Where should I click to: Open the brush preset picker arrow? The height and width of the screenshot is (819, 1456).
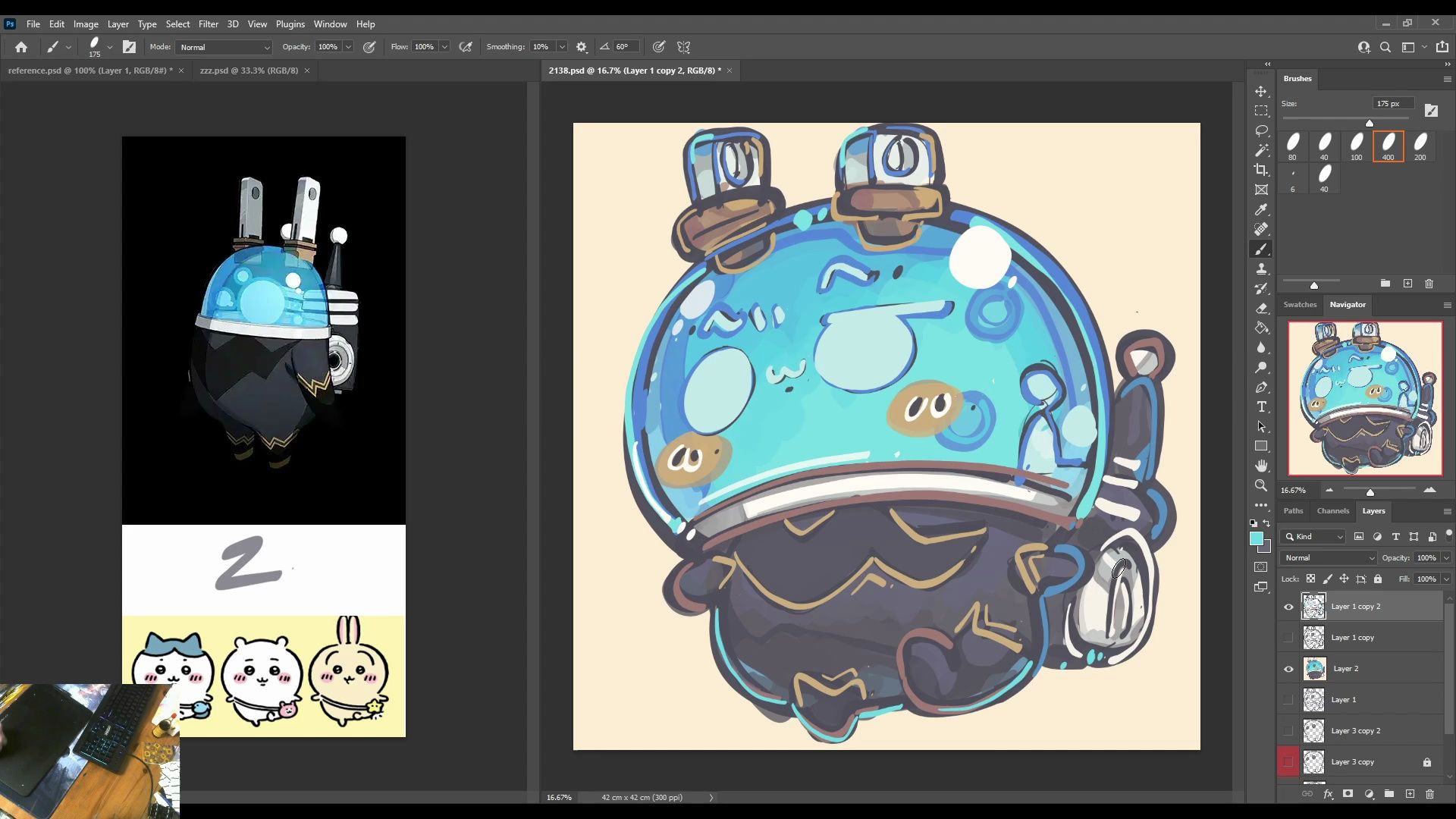(x=110, y=47)
